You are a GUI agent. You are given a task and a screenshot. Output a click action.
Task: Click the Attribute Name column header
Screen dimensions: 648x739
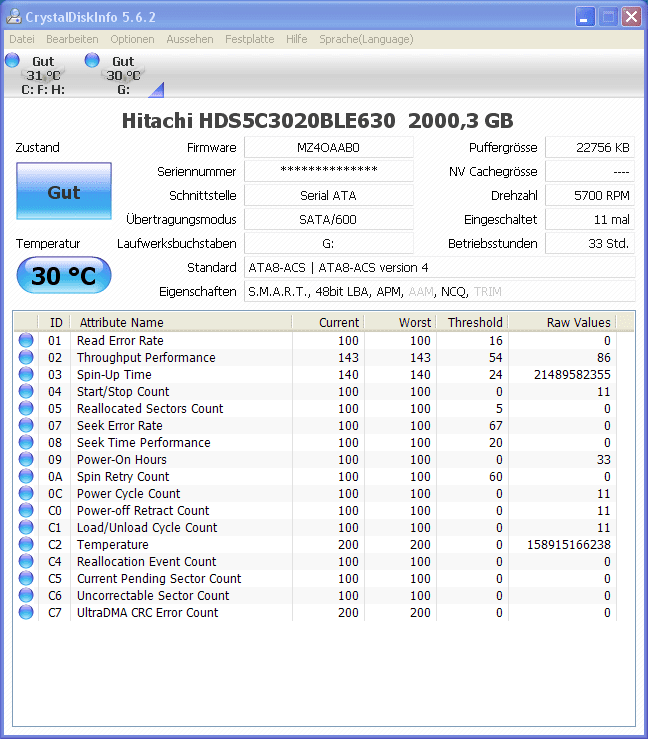[181, 322]
